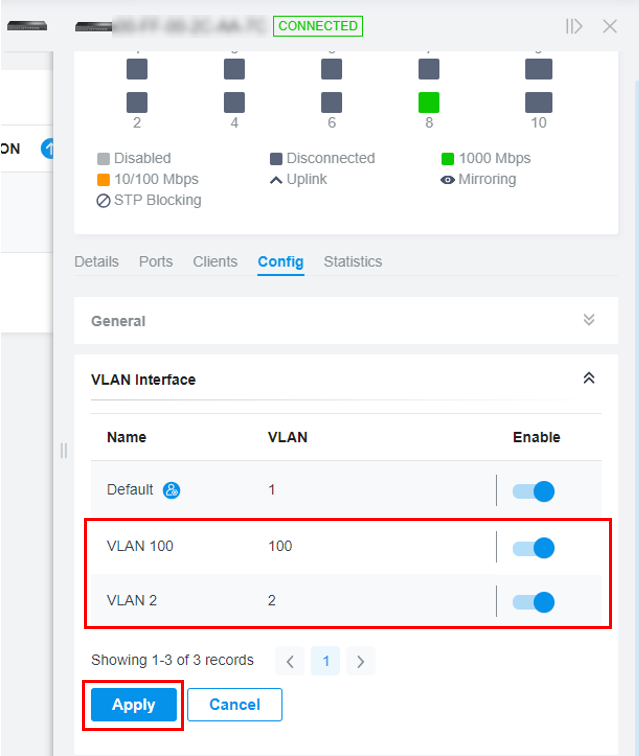
Task: Click the port icon above port 4
Action: (x=234, y=69)
